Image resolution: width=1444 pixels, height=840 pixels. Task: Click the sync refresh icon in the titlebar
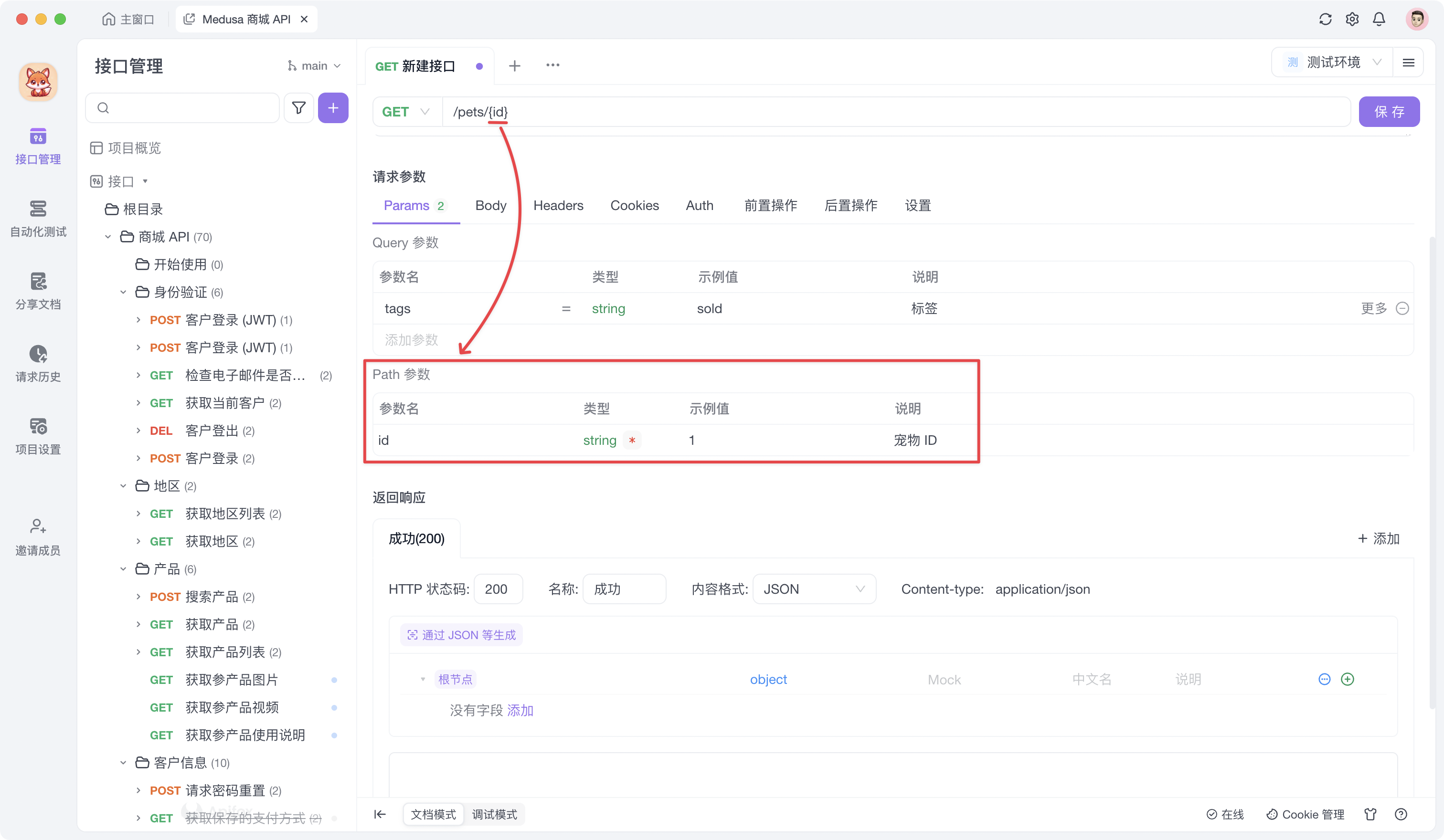1325,19
